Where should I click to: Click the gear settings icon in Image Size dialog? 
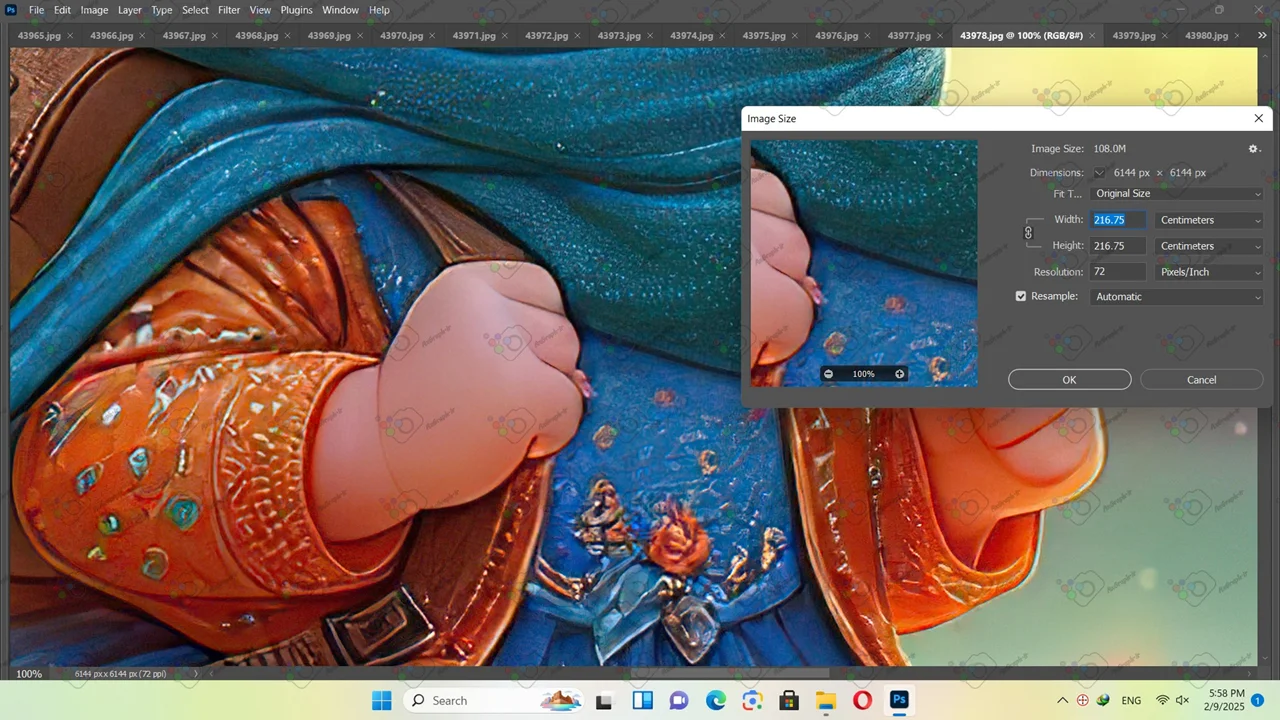1253,149
